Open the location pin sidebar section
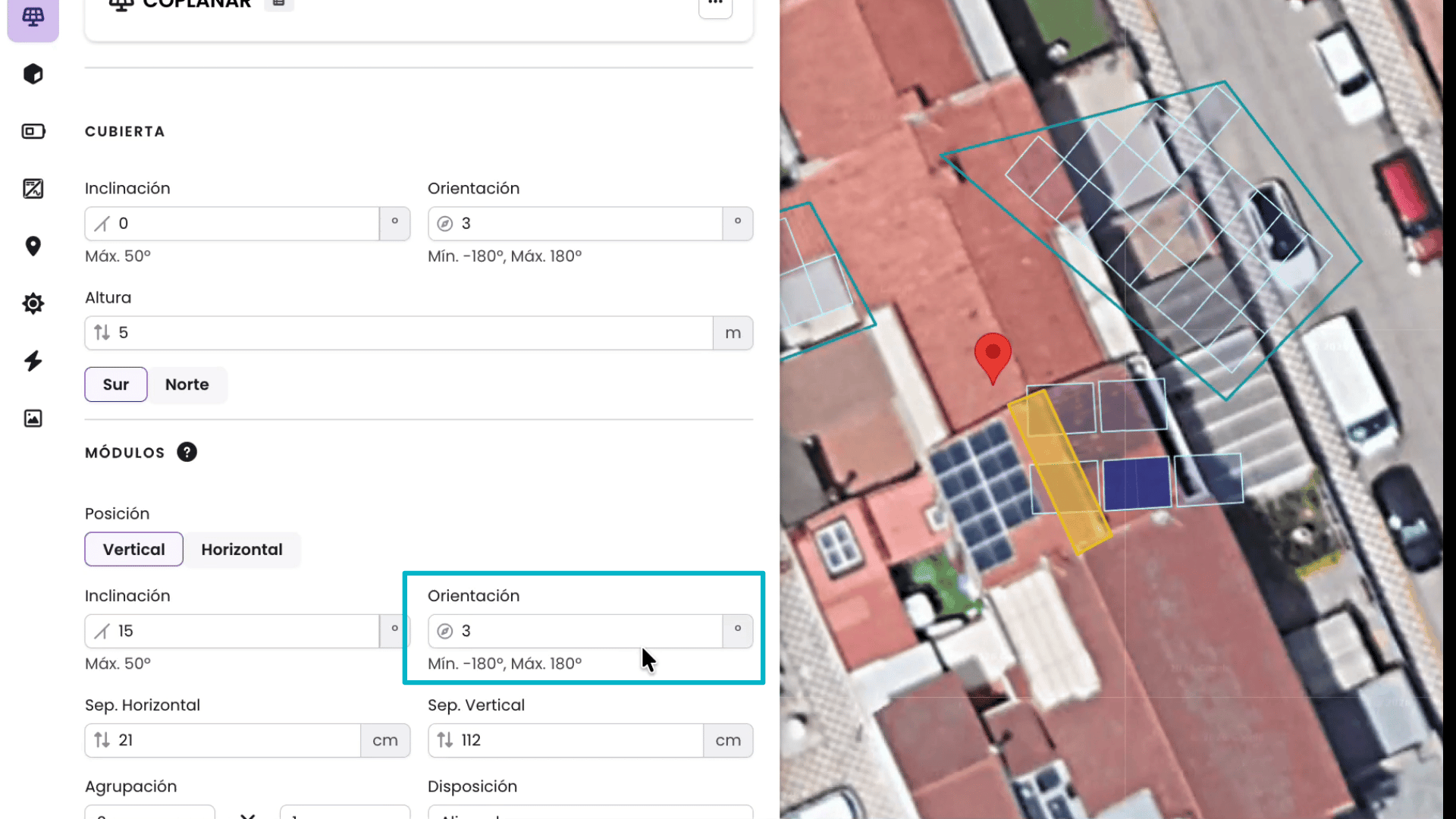The width and height of the screenshot is (1456, 819). (33, 246)
